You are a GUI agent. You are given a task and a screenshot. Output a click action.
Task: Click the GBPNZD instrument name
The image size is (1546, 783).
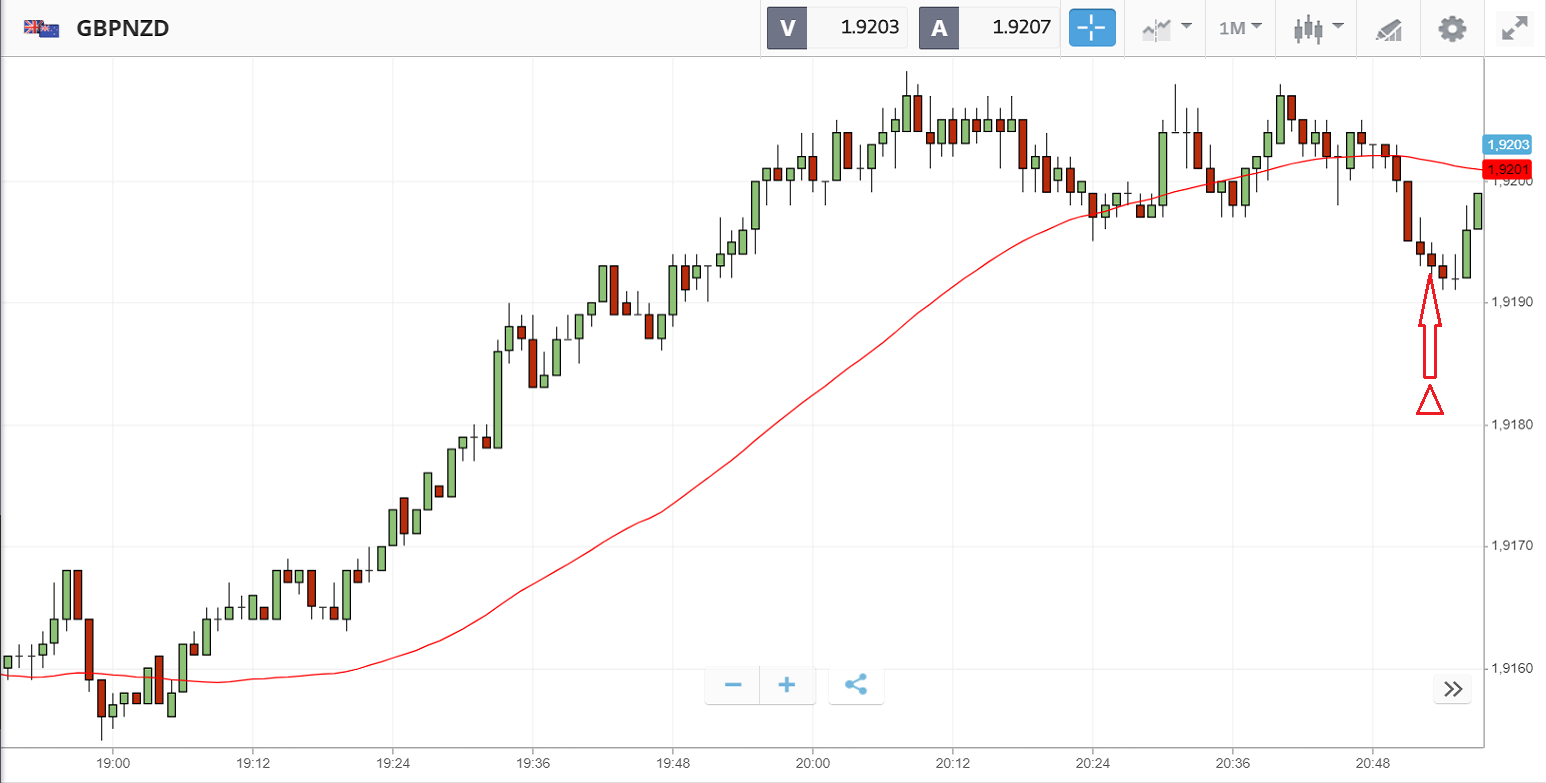(123, 28)
